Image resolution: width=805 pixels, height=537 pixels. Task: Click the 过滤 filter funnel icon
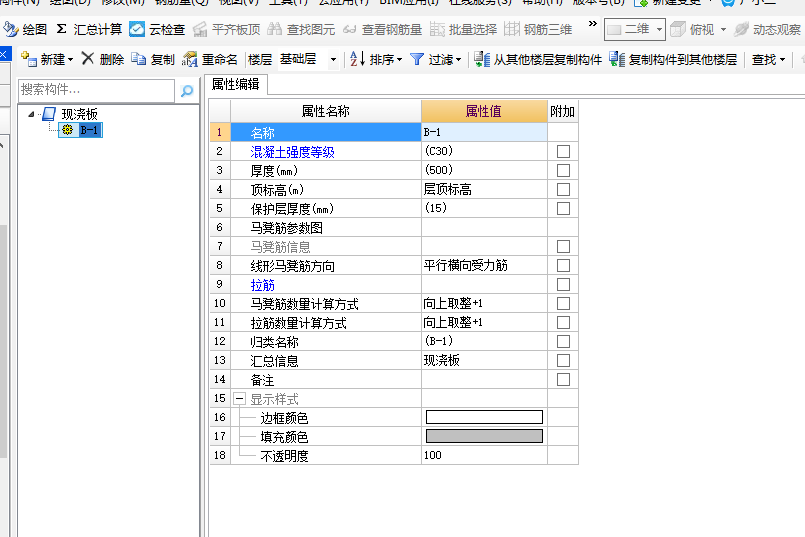[x=417, y=60]
